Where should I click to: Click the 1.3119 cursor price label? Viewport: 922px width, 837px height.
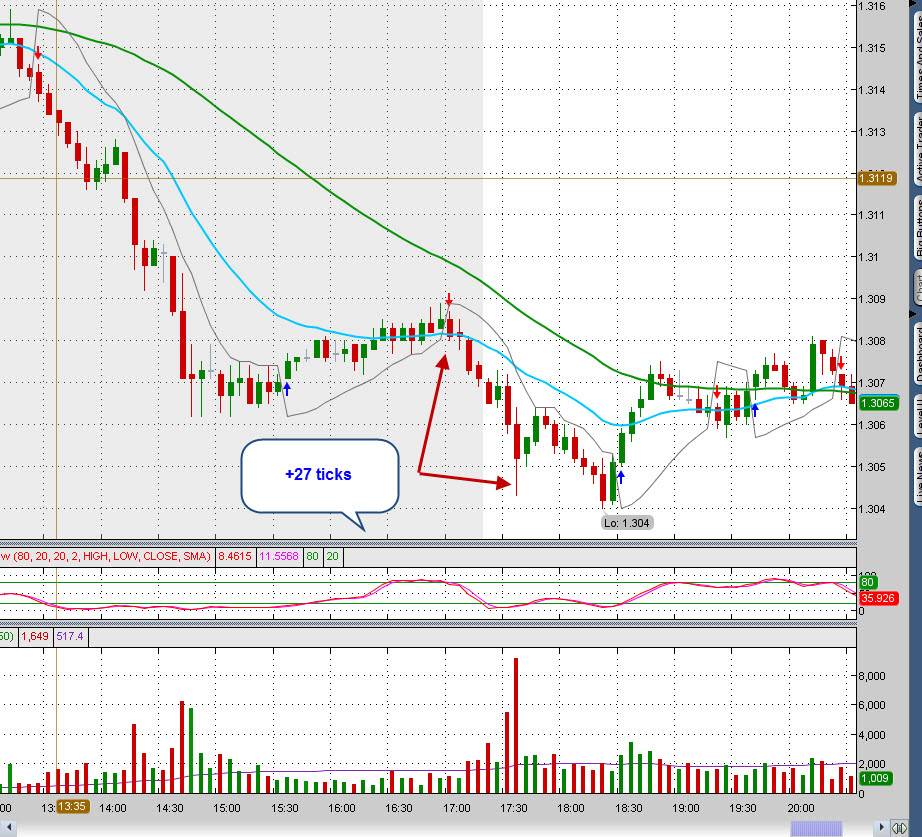pos(877,178)
